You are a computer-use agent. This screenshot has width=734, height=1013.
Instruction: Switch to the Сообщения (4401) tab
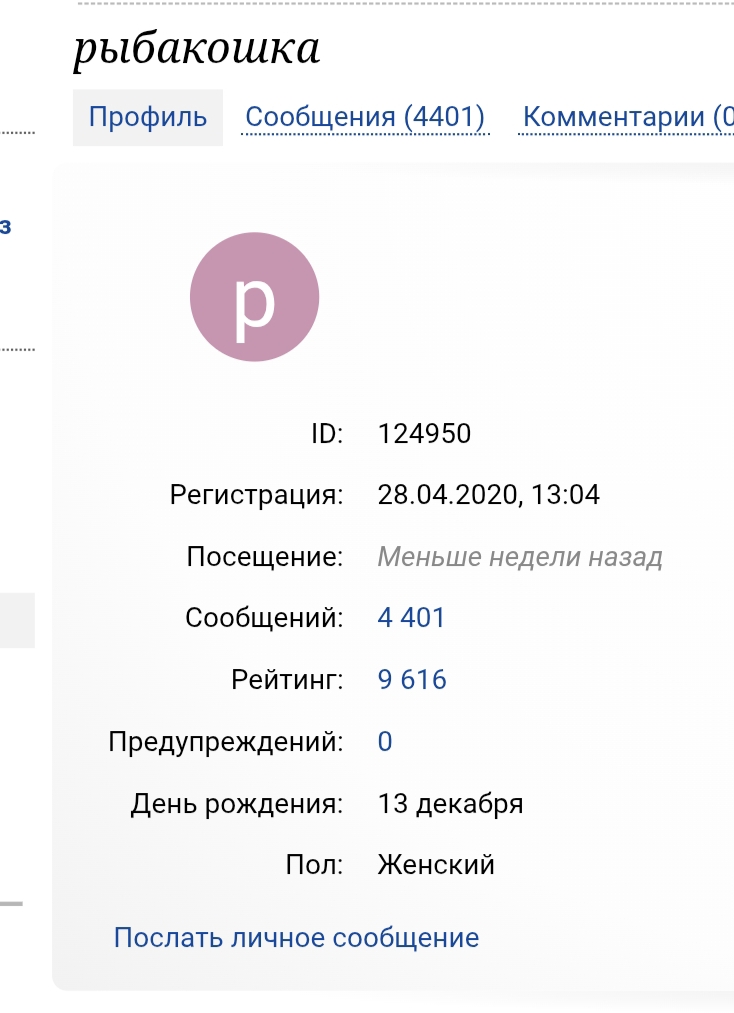pyautogui.click(x=365, y=117)
